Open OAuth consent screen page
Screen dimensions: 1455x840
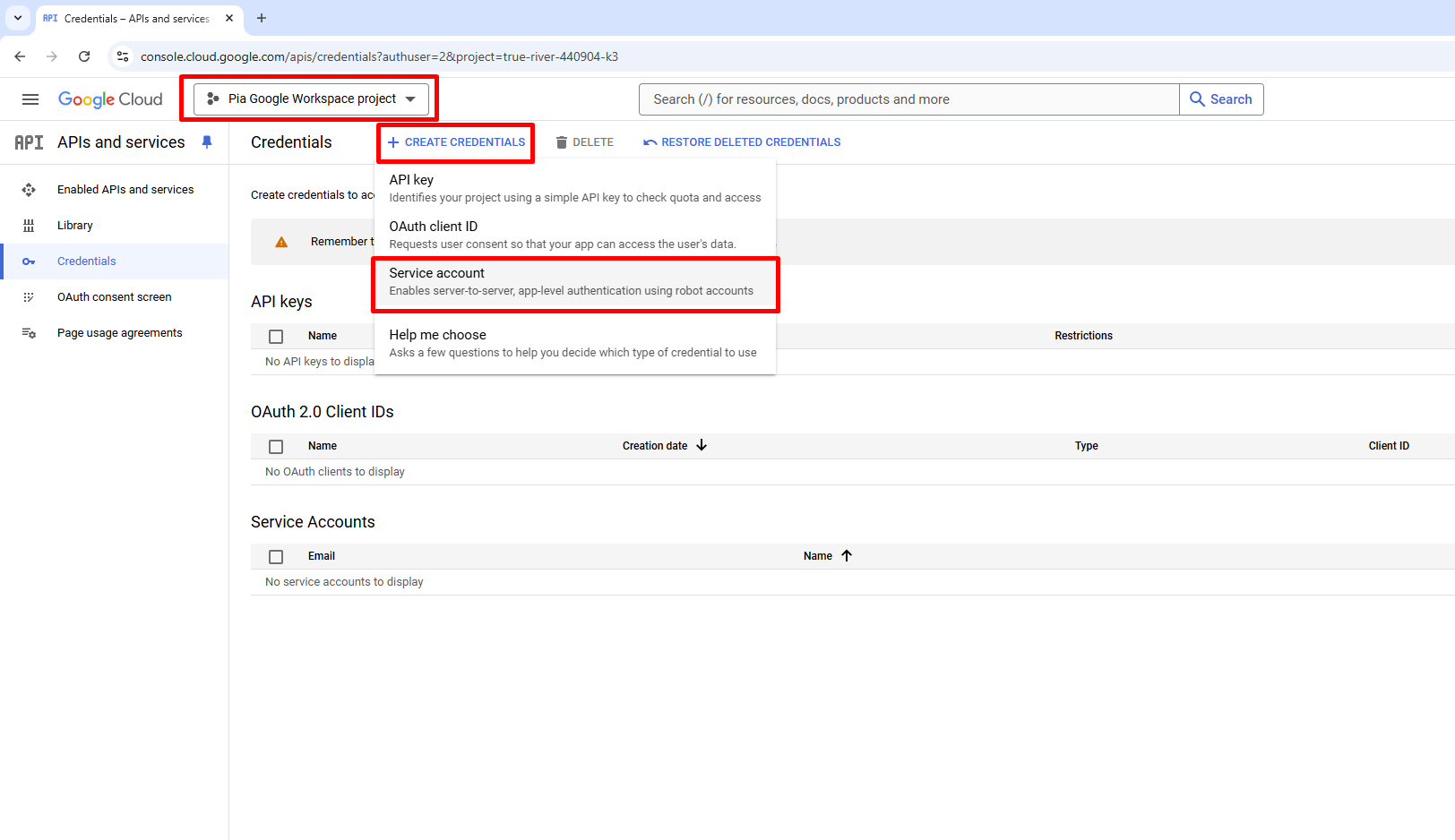point(115,297)
